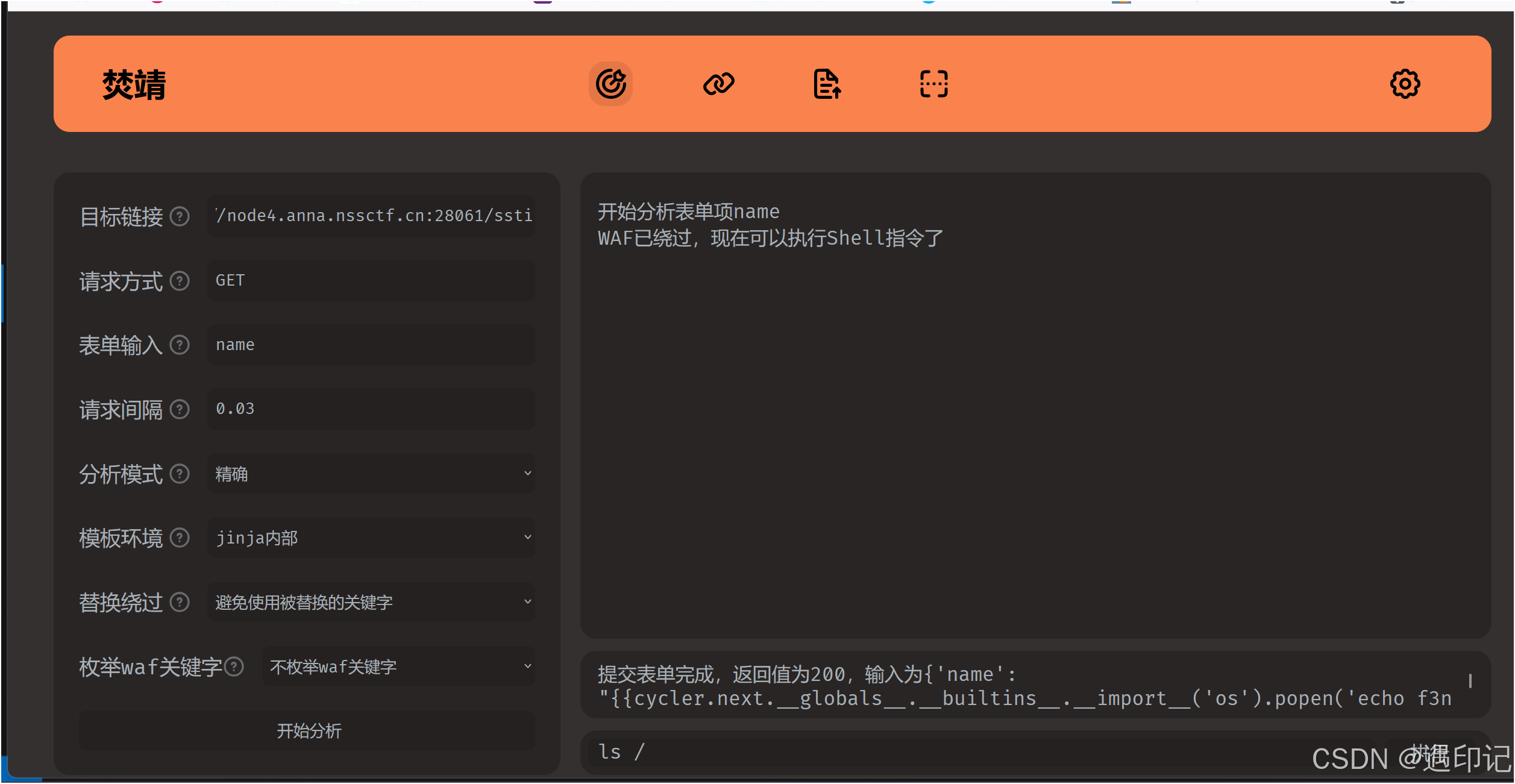Open the settings gear on the right

pos(1405,84)
